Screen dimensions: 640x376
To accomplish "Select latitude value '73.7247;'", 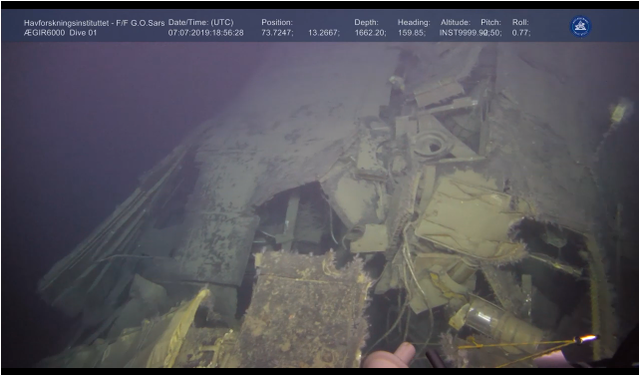I will [278, 33].
